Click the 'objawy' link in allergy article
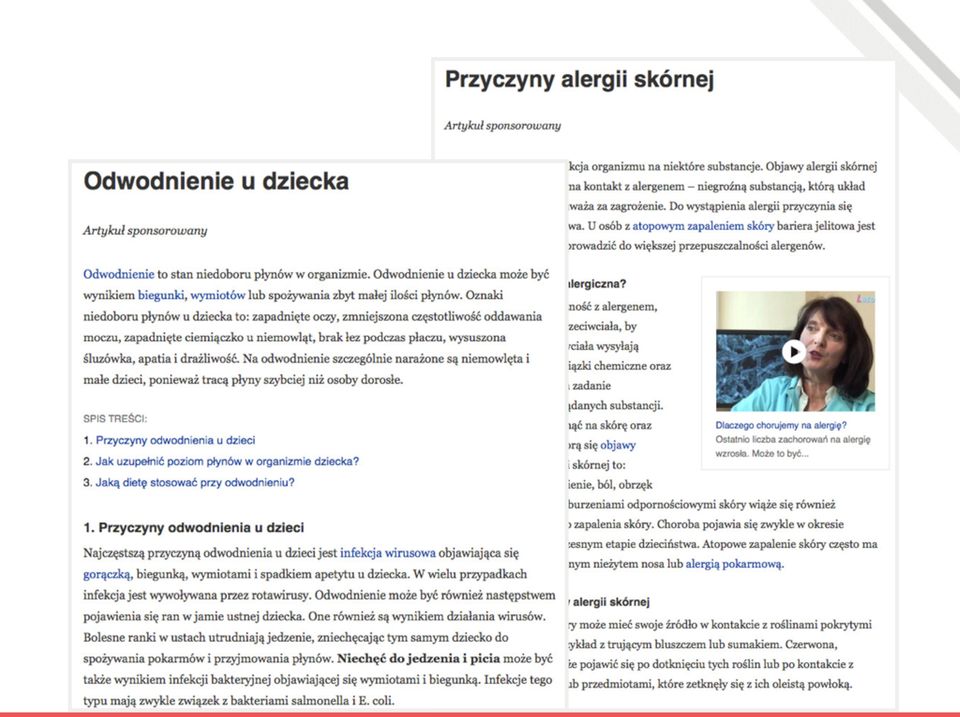The height and width of the screenshot is (717, 960). tap(618, 445)
